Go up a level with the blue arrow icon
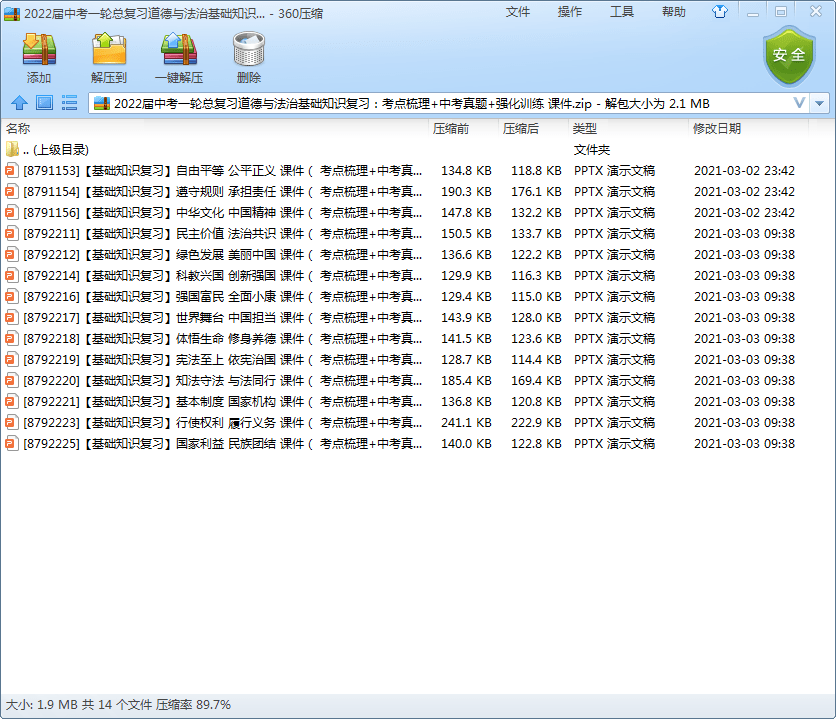 [x=20, y=101]
